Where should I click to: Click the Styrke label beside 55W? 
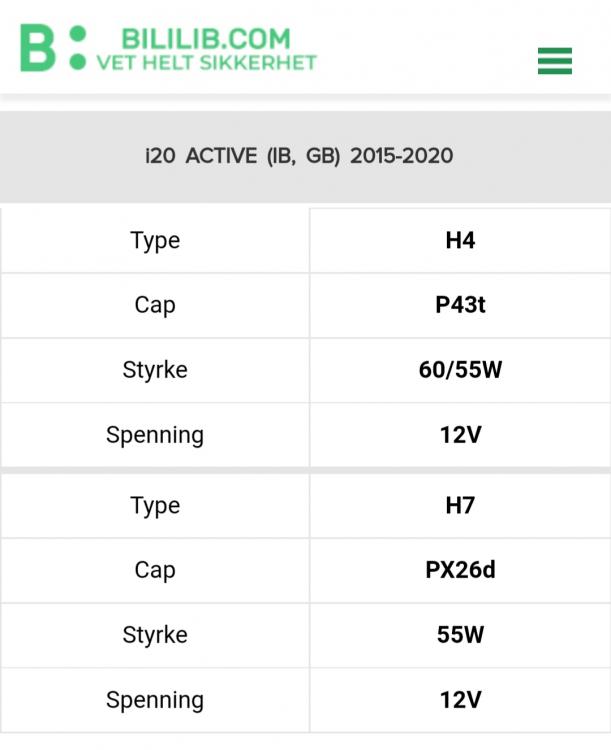[155, 635]
